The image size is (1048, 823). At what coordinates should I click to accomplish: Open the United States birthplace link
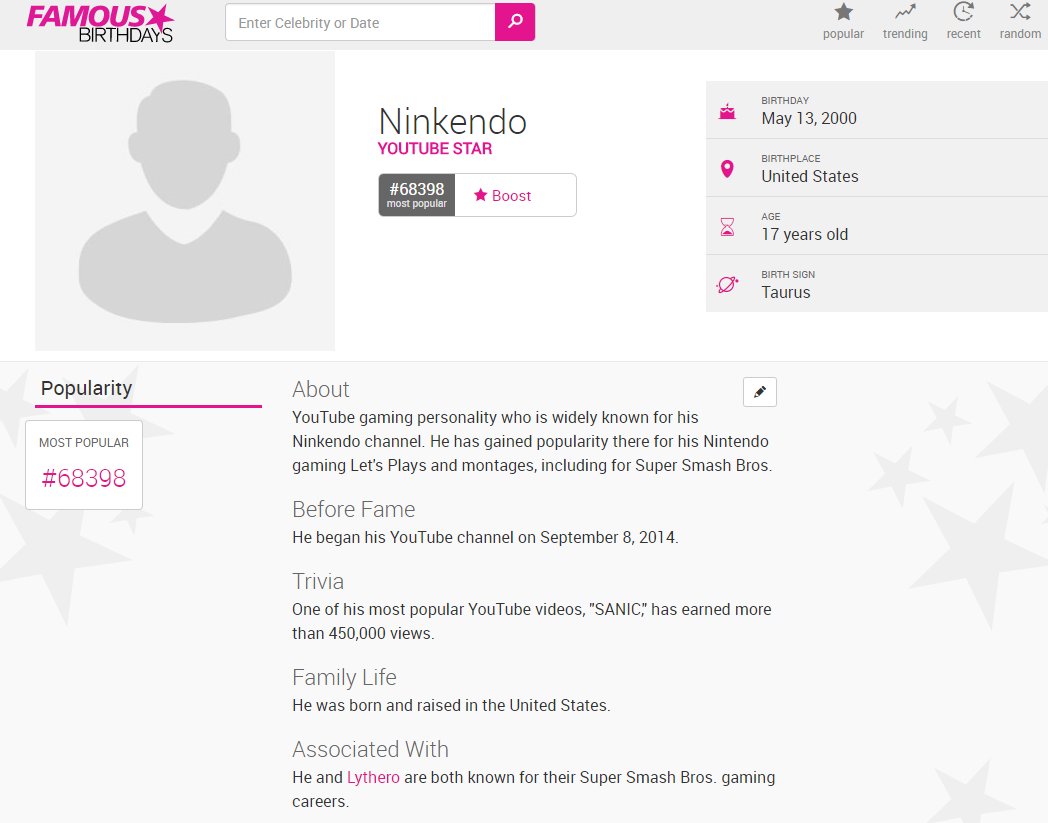tap(809, 177)
